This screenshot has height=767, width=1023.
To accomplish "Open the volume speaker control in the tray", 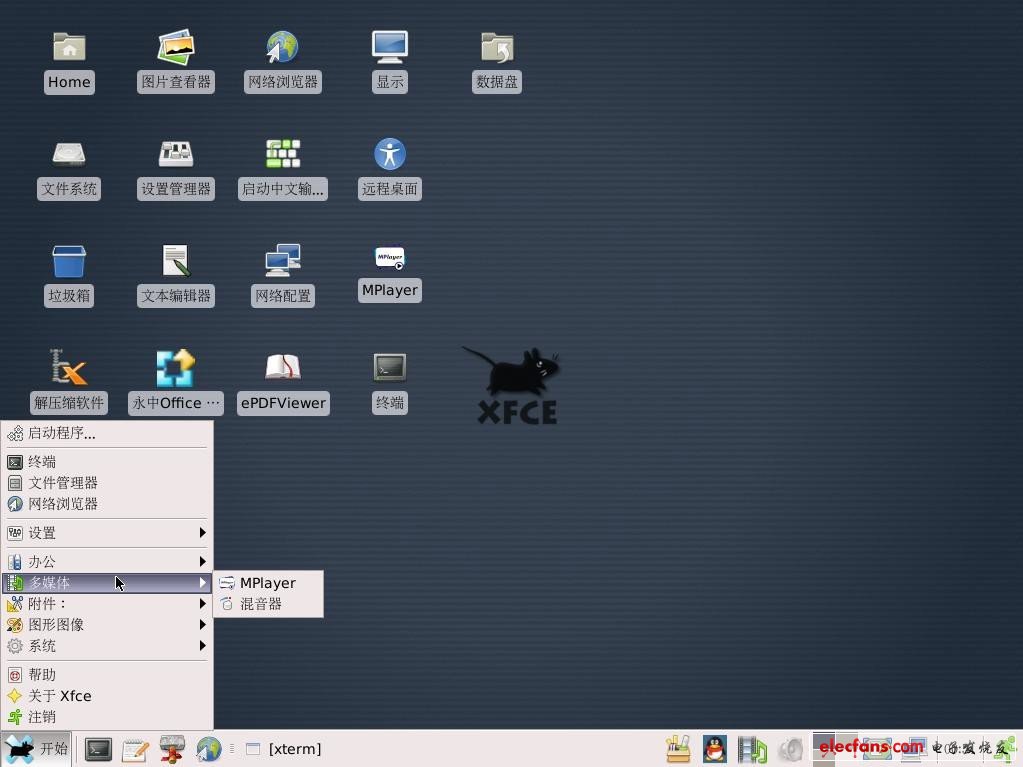I will 790,748.
